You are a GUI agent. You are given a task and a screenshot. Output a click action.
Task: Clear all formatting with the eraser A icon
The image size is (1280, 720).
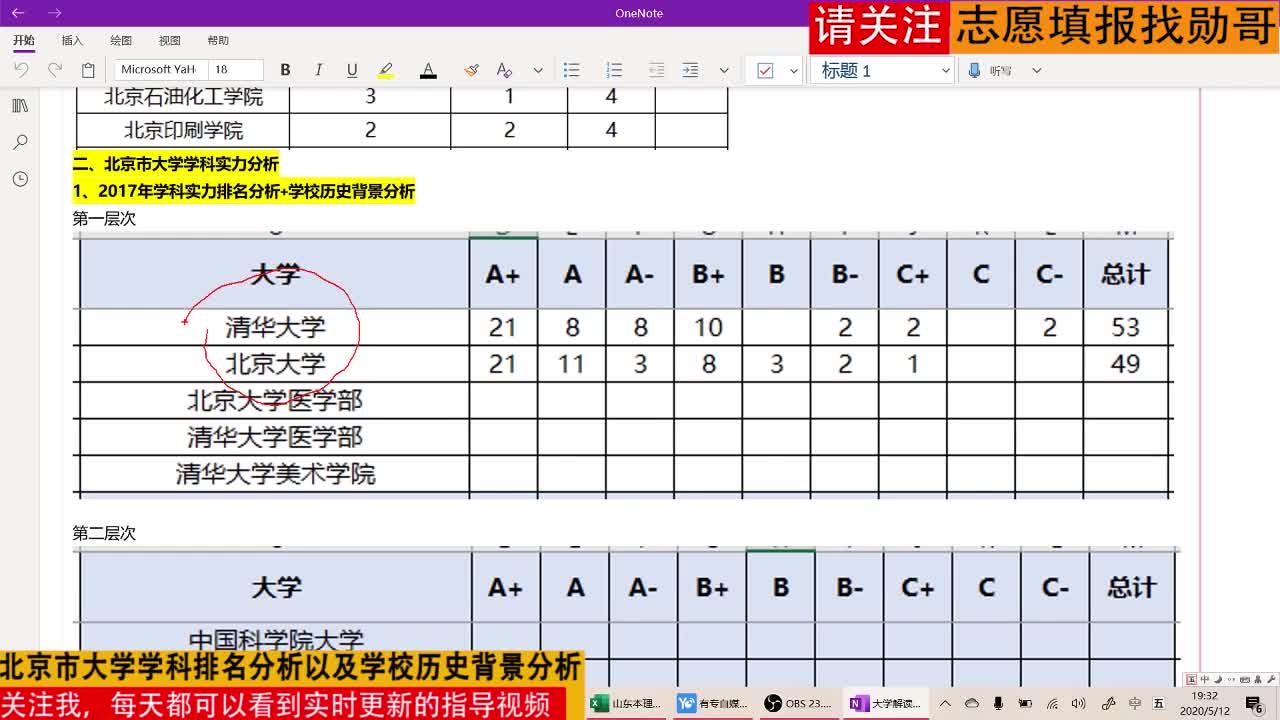504,70
